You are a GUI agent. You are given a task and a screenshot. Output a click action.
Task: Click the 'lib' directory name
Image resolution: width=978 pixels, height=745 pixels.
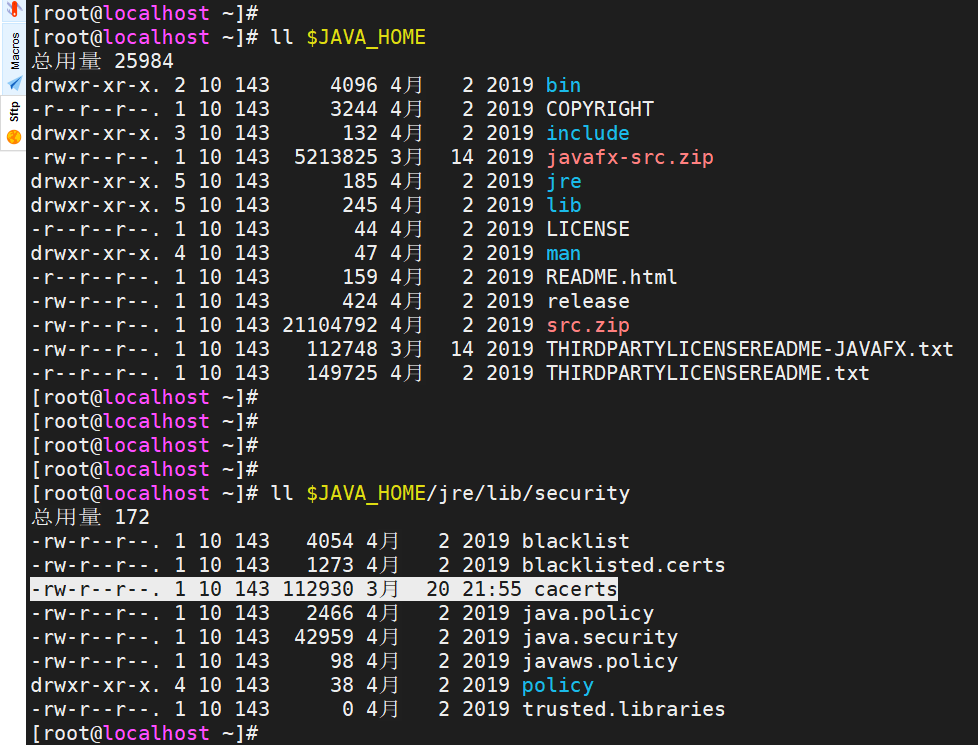(563, 205)
